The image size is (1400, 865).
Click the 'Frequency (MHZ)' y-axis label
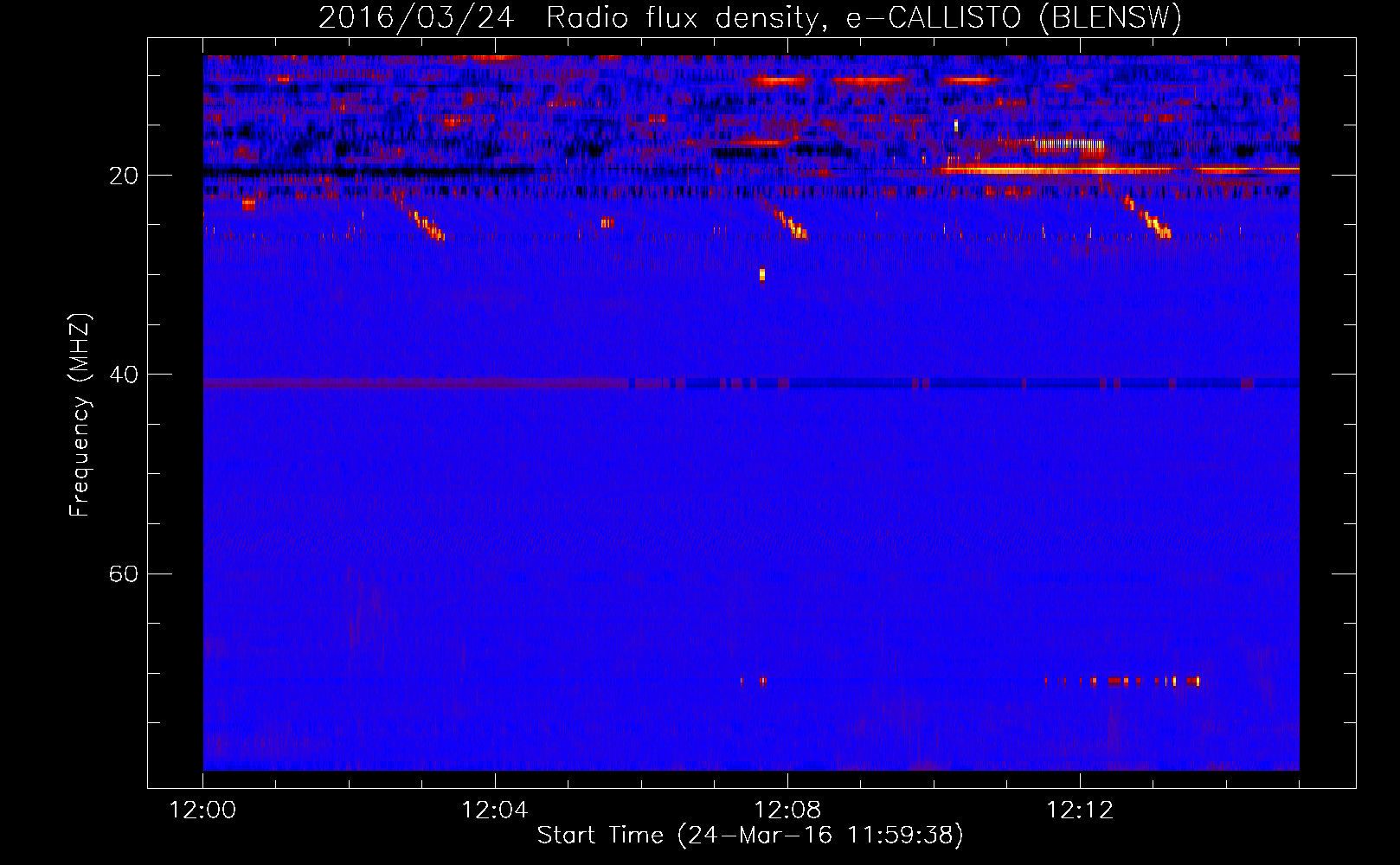tap(80, 415)
